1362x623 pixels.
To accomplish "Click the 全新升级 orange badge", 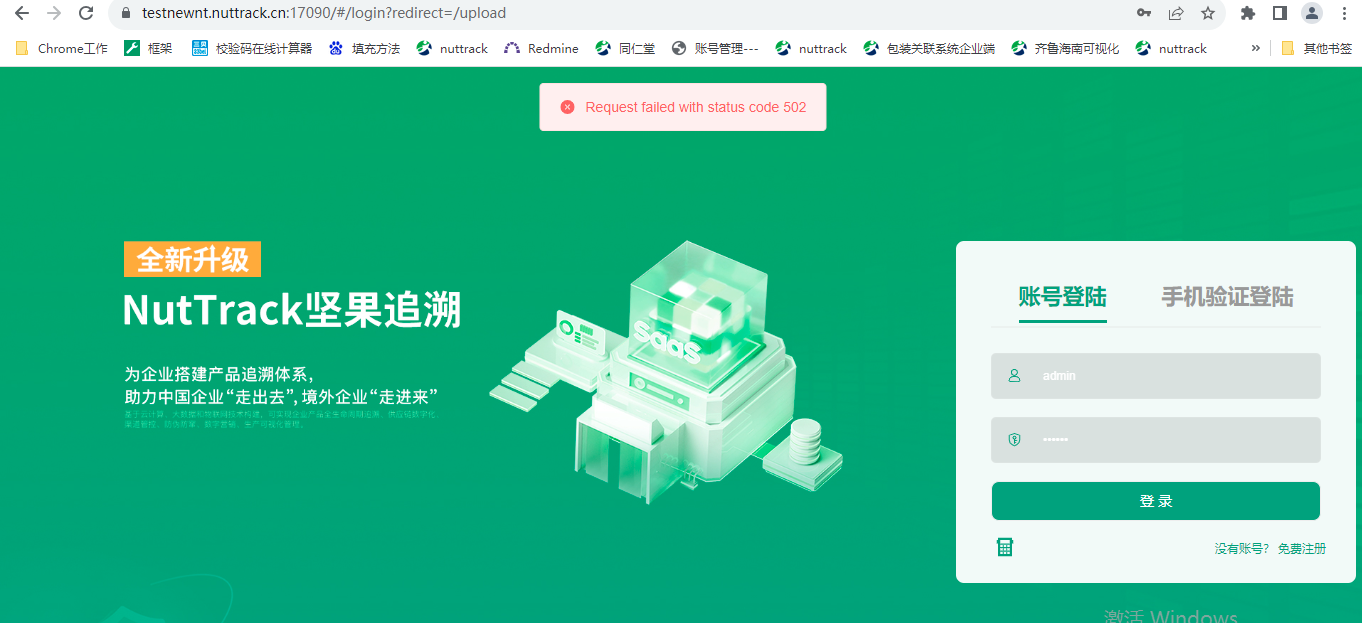I will [192, 259].
